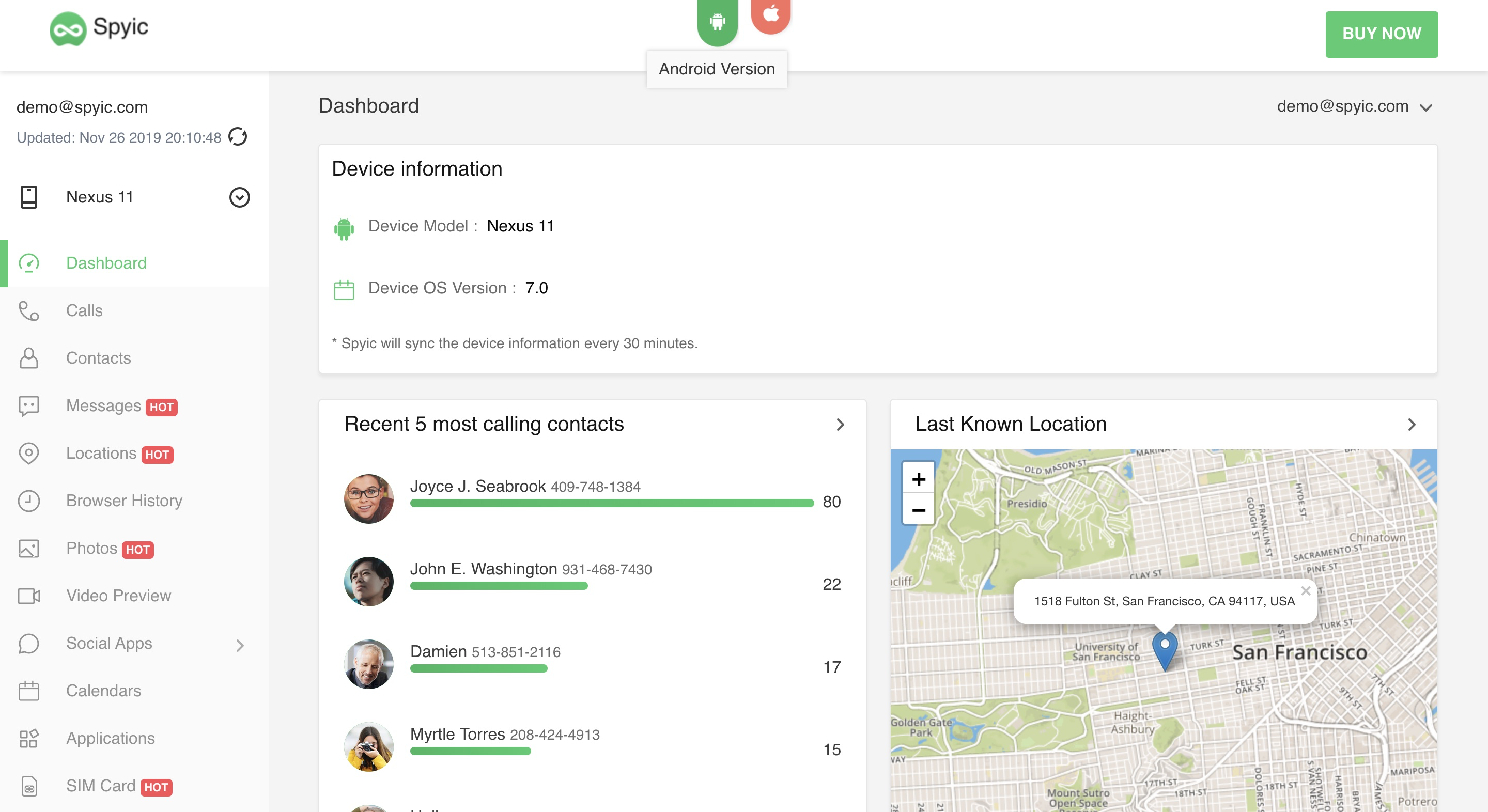This screenshot has width=1488, height=812.
Task: Click the BUY NOW button
Action: (x=1381, y=34)
